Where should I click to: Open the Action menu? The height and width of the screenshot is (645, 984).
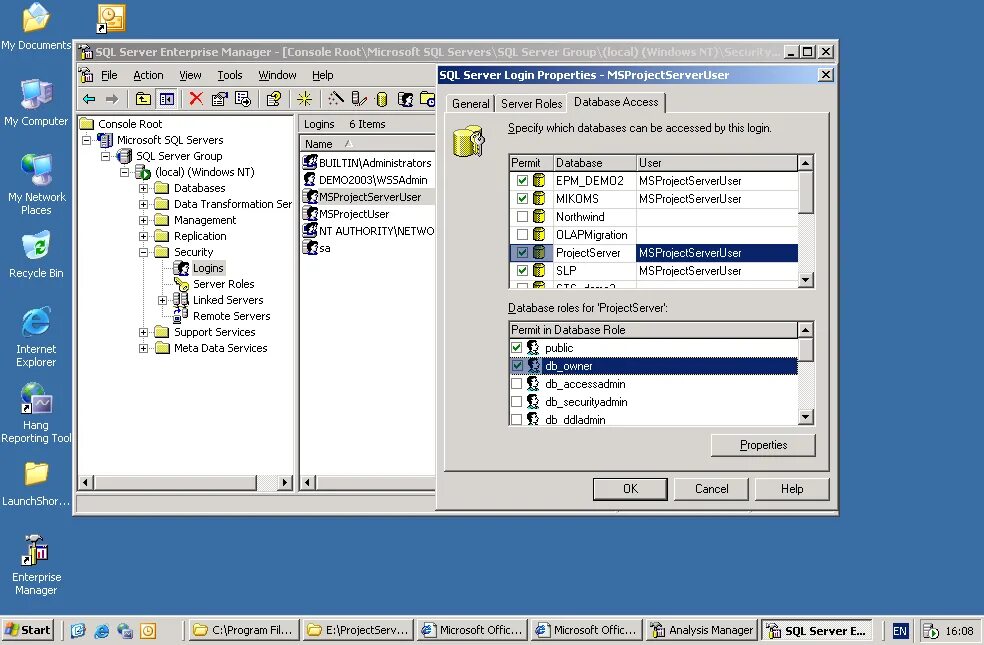pos(148,75)
